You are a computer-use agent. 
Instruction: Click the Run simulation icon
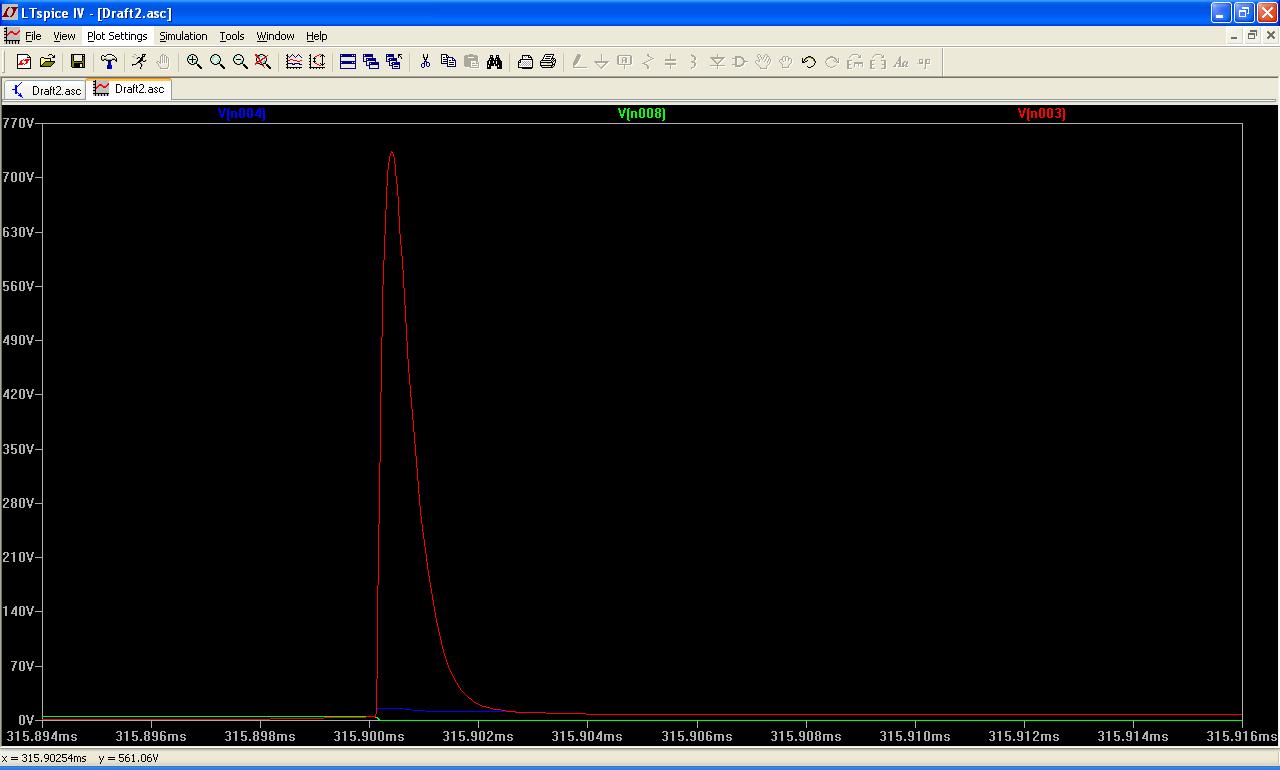click(139, 62)
